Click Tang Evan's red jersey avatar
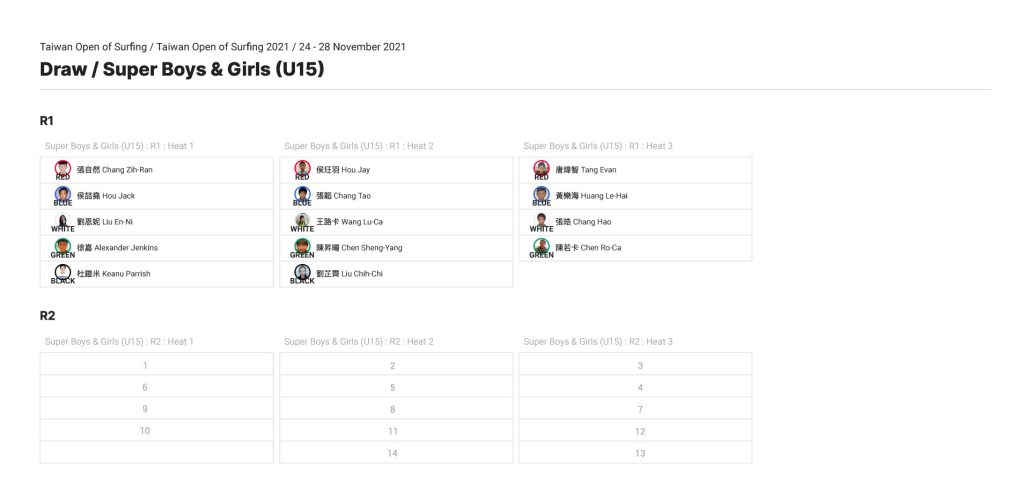This screenshot has height=491, width=1030. coord(541,168)
